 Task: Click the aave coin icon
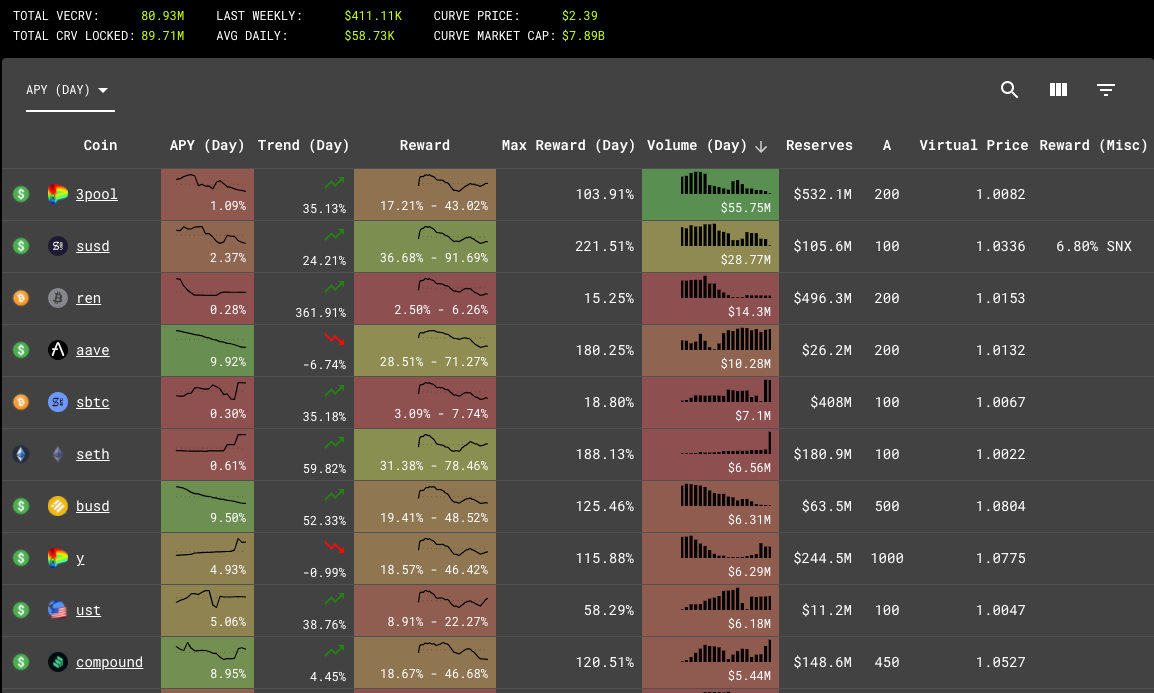(x=57, y=350)
